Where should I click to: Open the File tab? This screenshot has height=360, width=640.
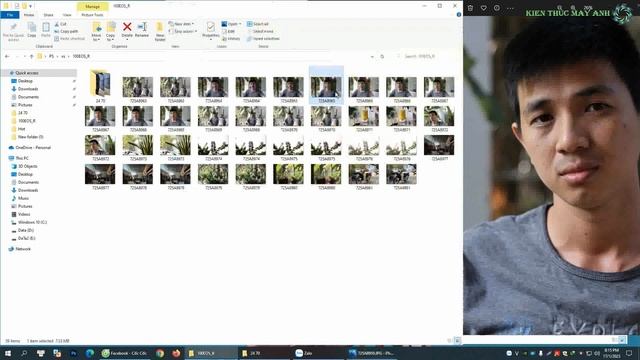tap(10, 15)
